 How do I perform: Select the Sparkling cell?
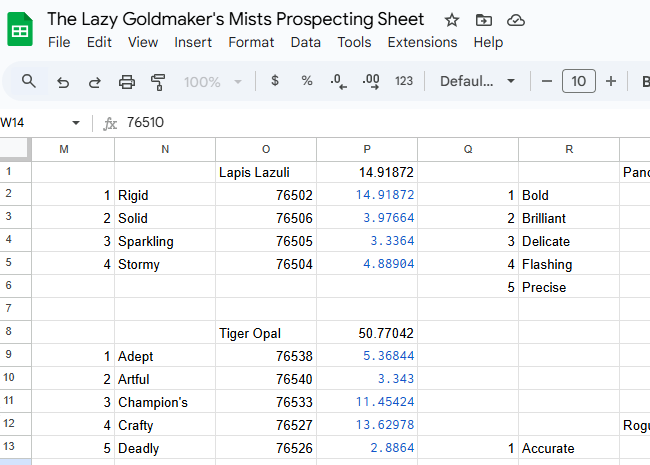pyautogui.click(x=165, y=241)
